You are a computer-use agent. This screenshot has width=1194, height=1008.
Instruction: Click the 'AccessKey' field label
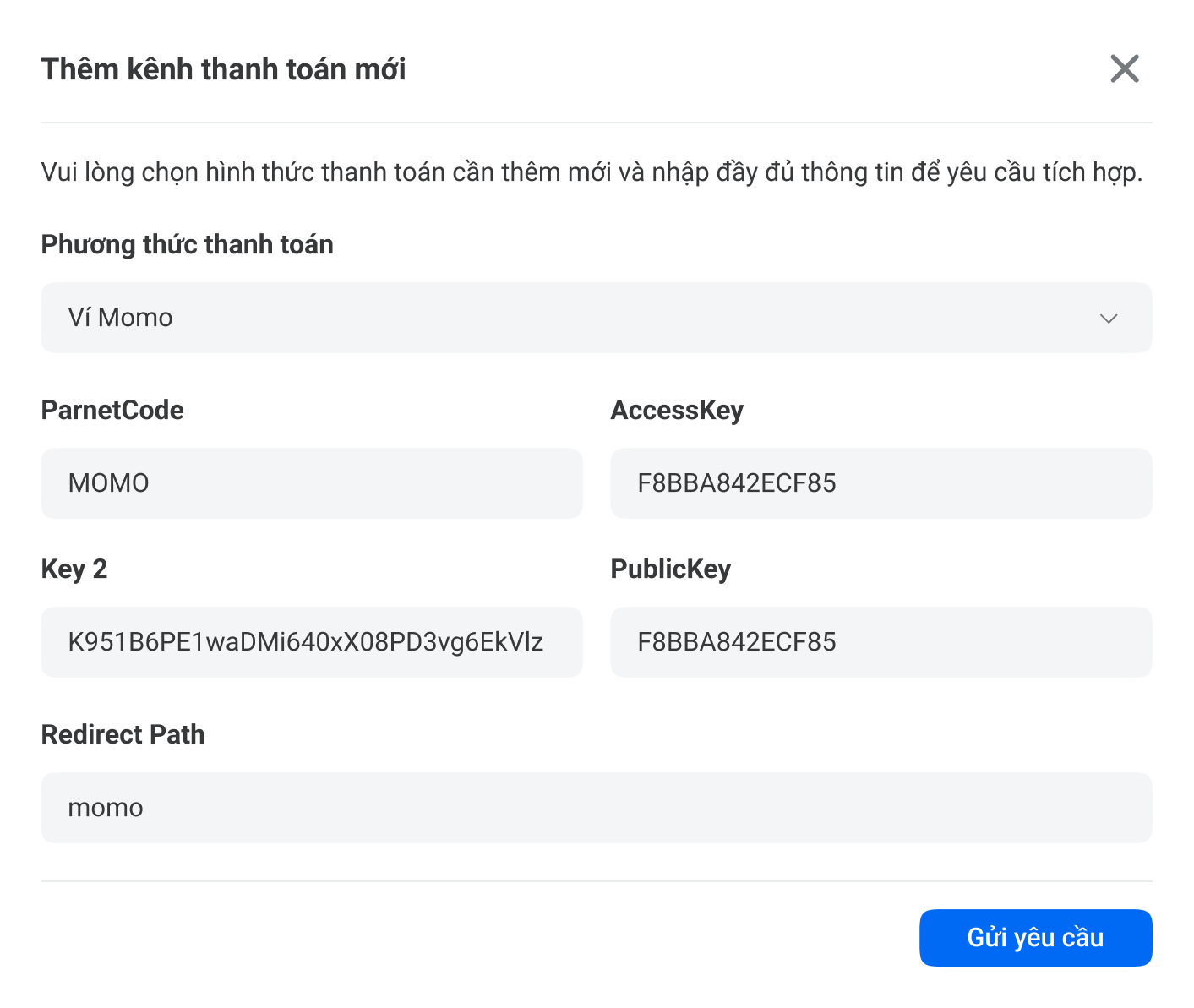pyautogui.click(x=677, y=411)
